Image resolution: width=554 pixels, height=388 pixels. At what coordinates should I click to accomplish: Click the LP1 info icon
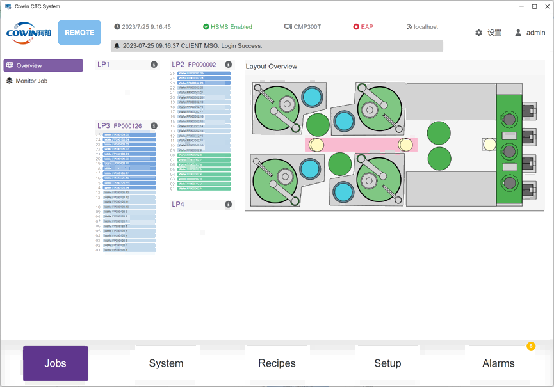tap(154, 64)
